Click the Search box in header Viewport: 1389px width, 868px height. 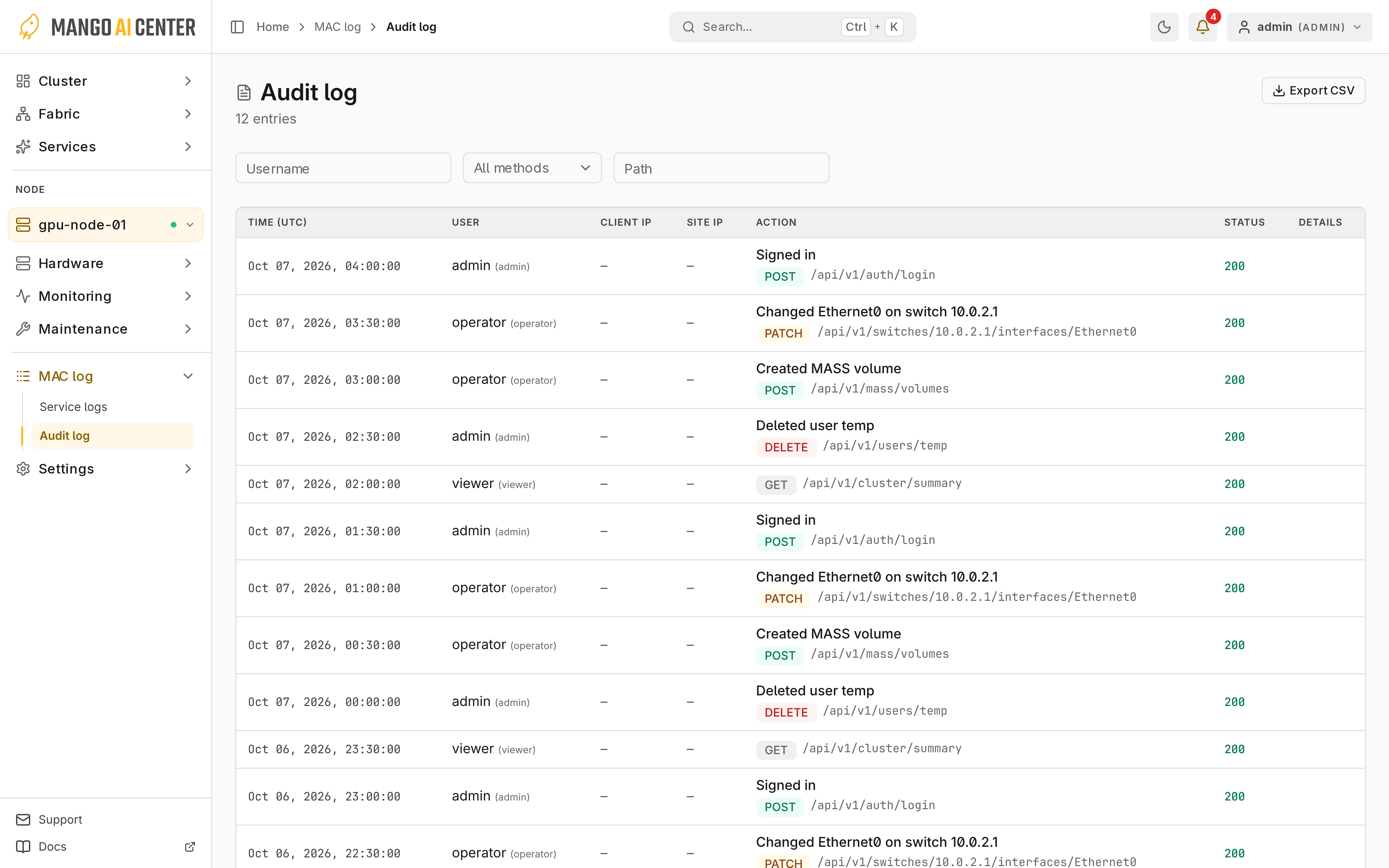[x=792, y=27]
